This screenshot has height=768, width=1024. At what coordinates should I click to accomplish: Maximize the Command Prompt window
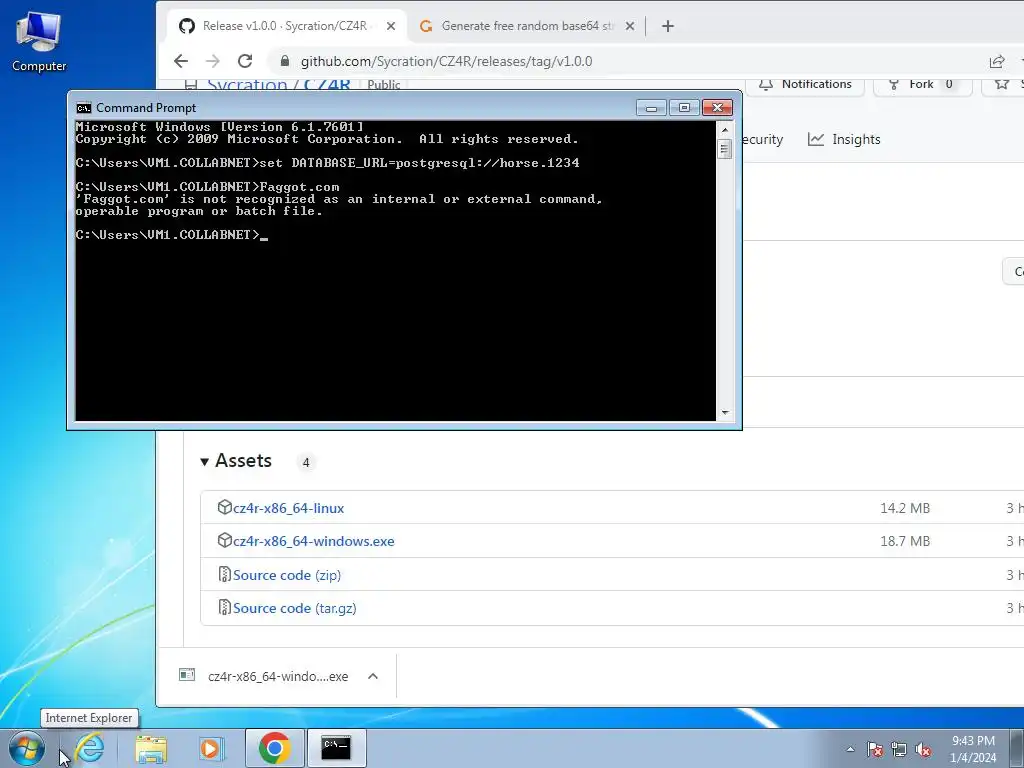(x=684, y=108)
